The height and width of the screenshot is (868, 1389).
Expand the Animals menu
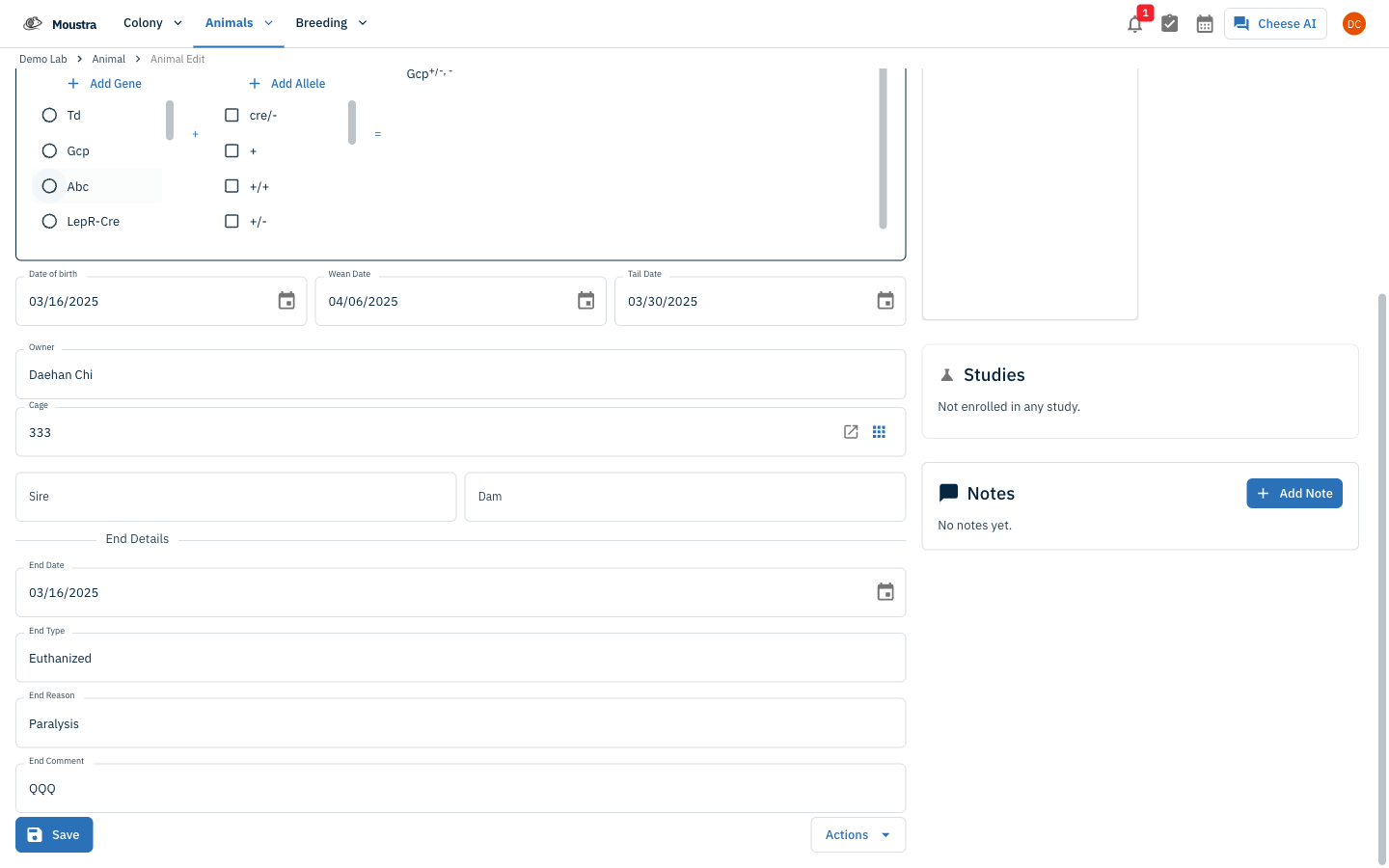tap(238, 23)
